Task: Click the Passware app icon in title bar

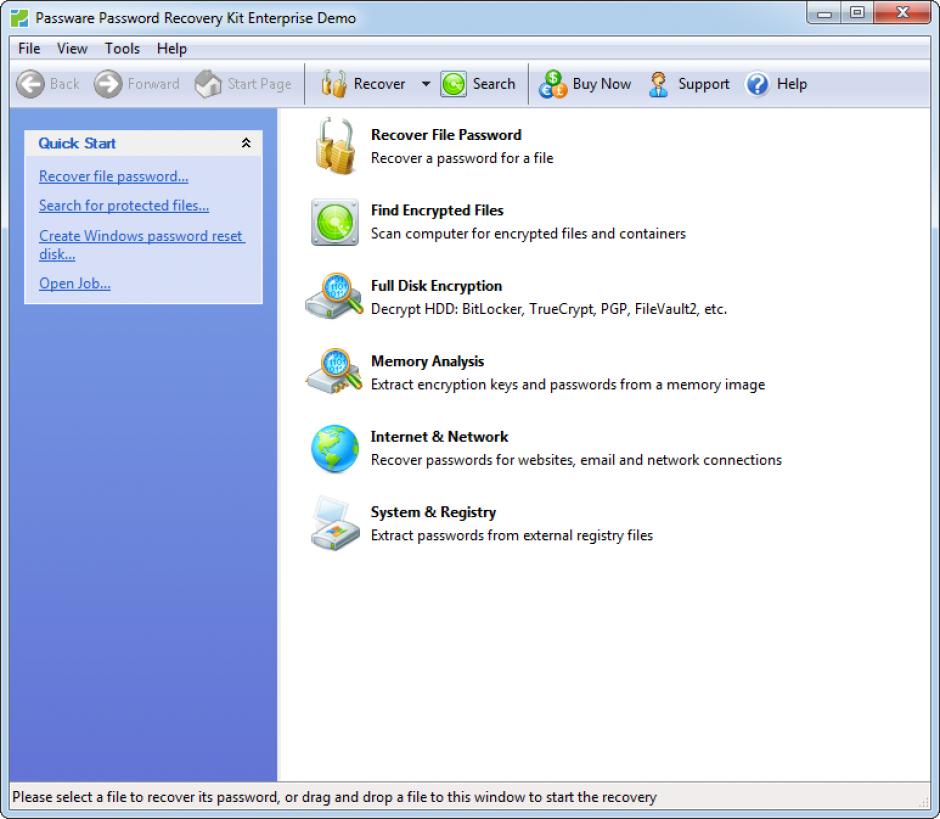Action: [x=19, y=18]
